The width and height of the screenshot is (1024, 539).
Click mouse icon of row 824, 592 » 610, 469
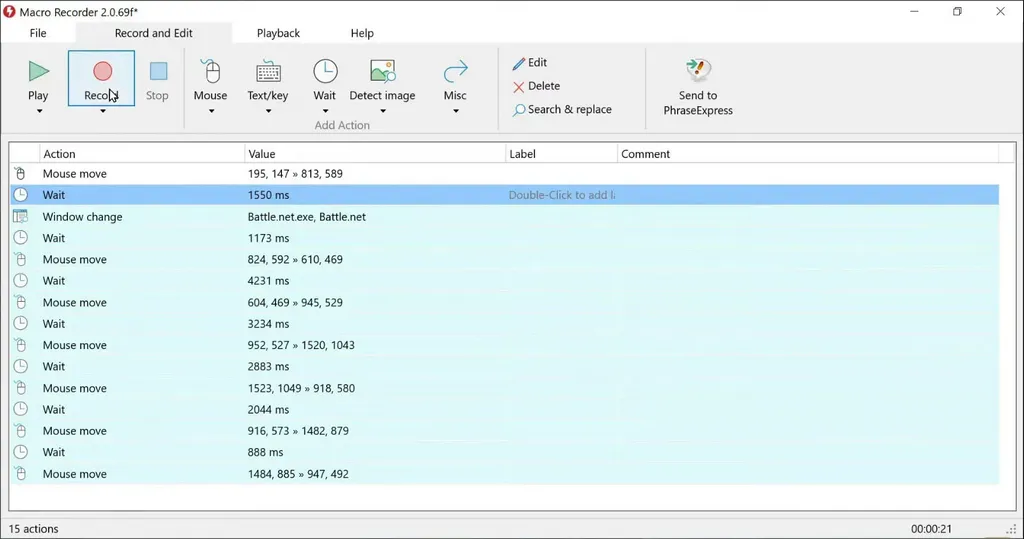coord(21,259)
